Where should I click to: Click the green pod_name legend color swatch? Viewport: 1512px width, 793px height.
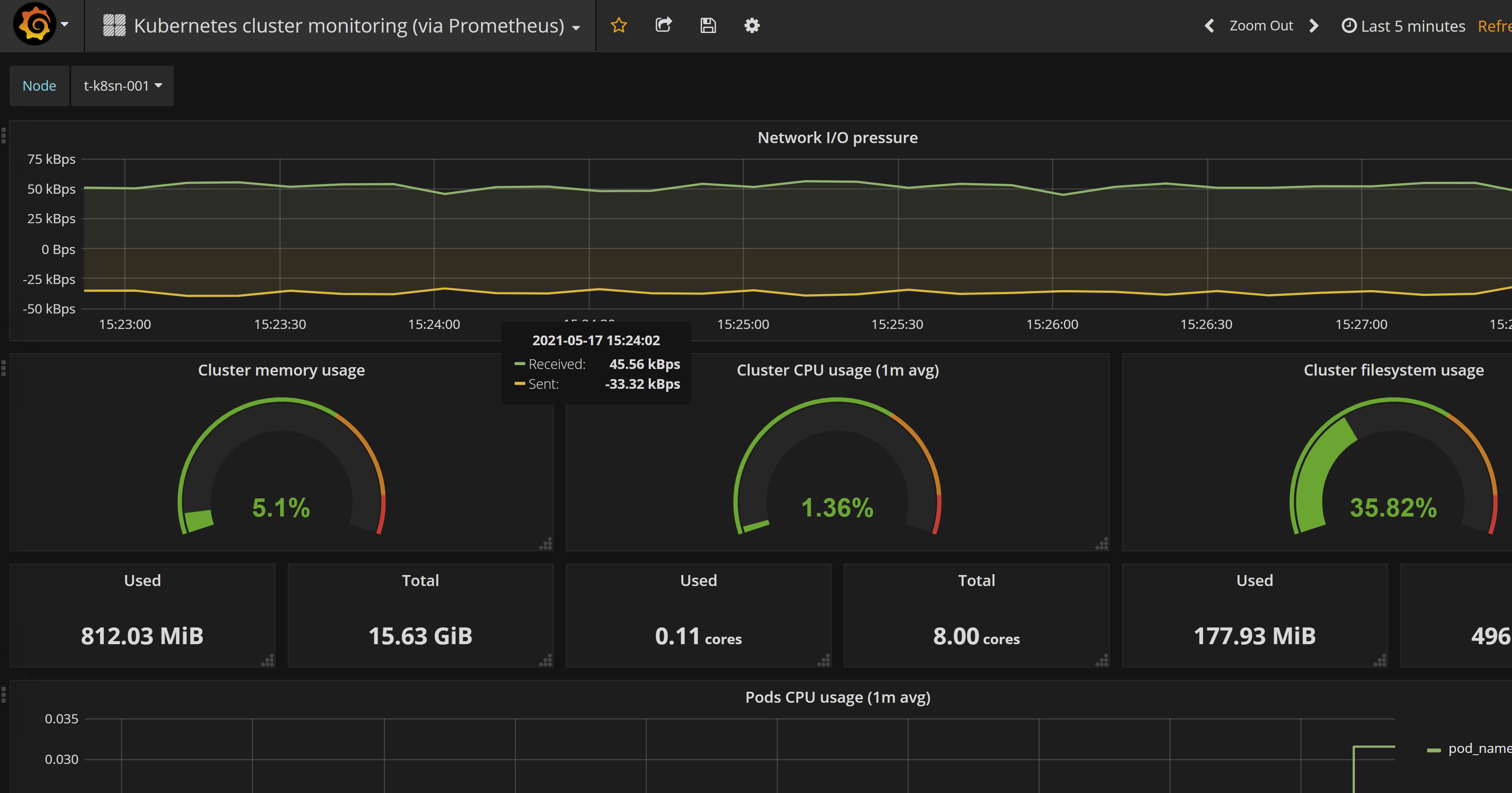[1434, 750]
